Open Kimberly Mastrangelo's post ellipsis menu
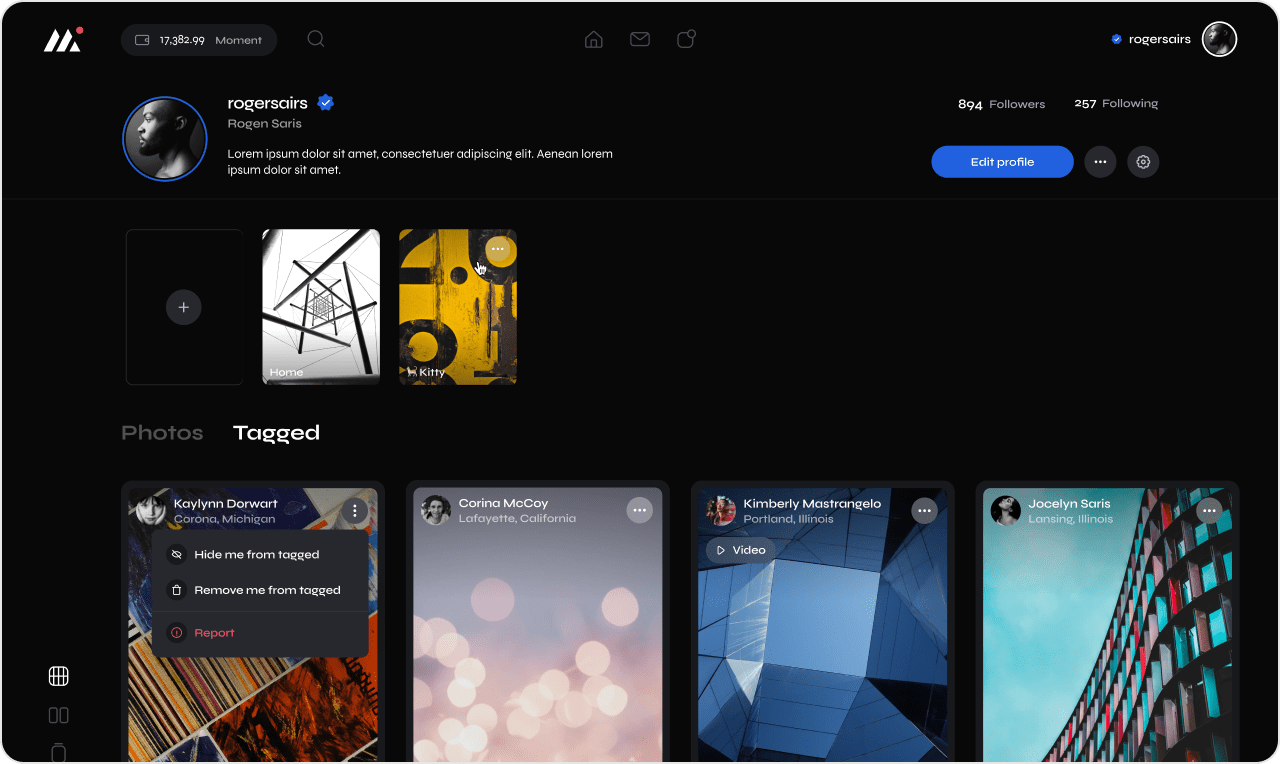 (925, 510)
